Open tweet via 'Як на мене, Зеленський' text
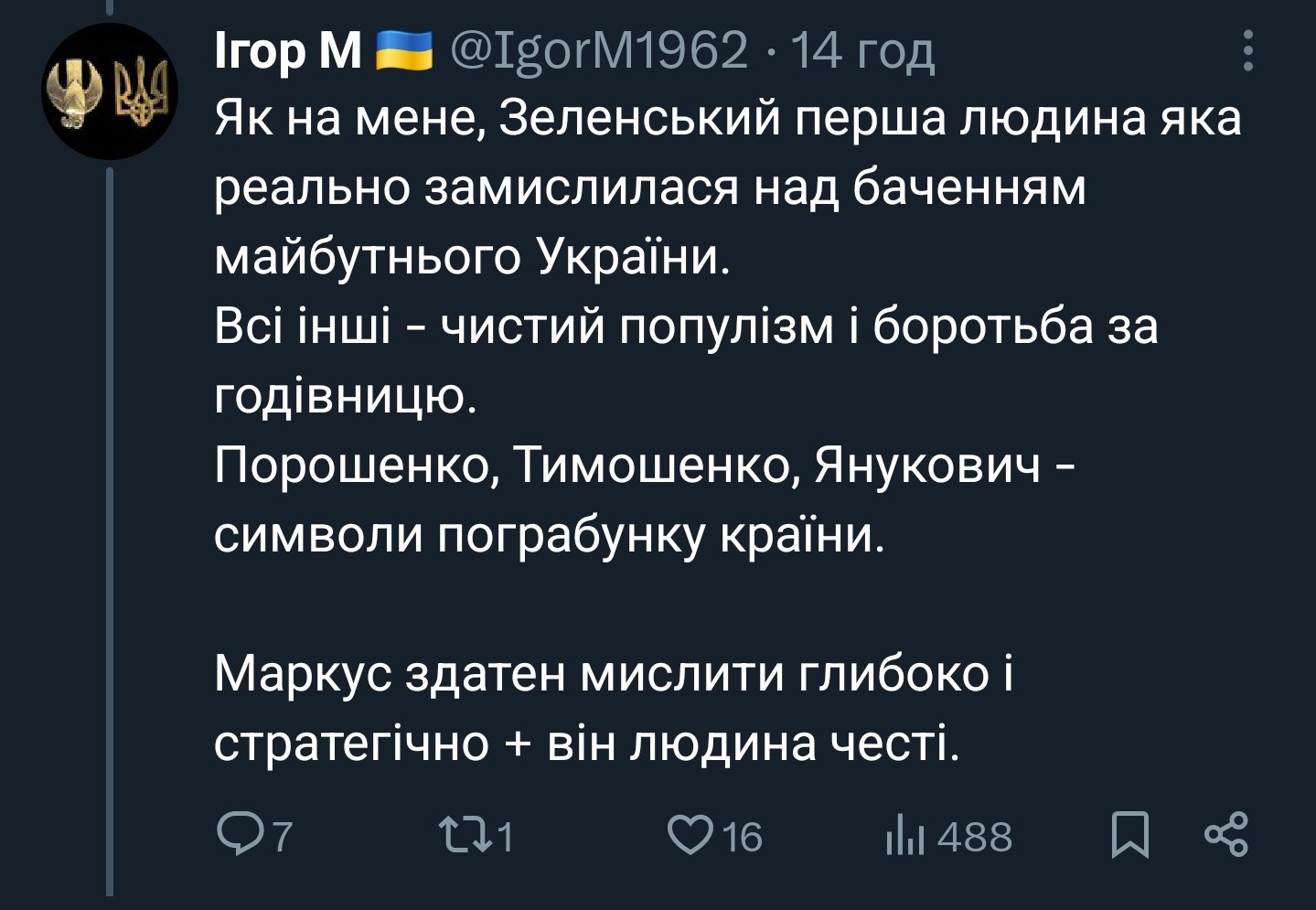Screen dimensions: 1316x910 [727, 119]
